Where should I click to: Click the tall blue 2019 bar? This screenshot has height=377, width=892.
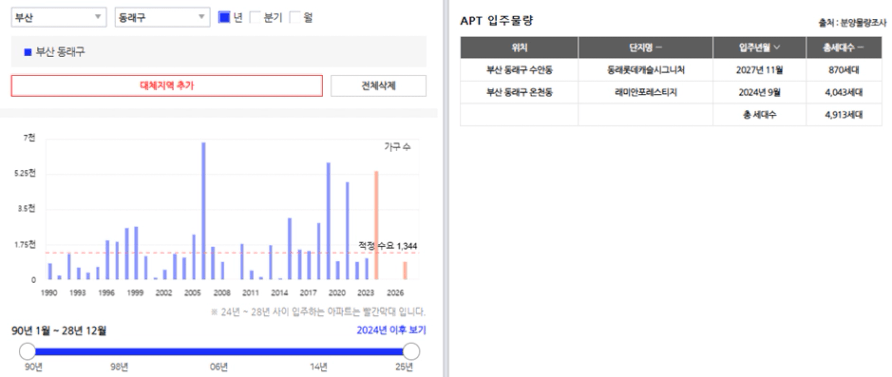click(328, 221)
